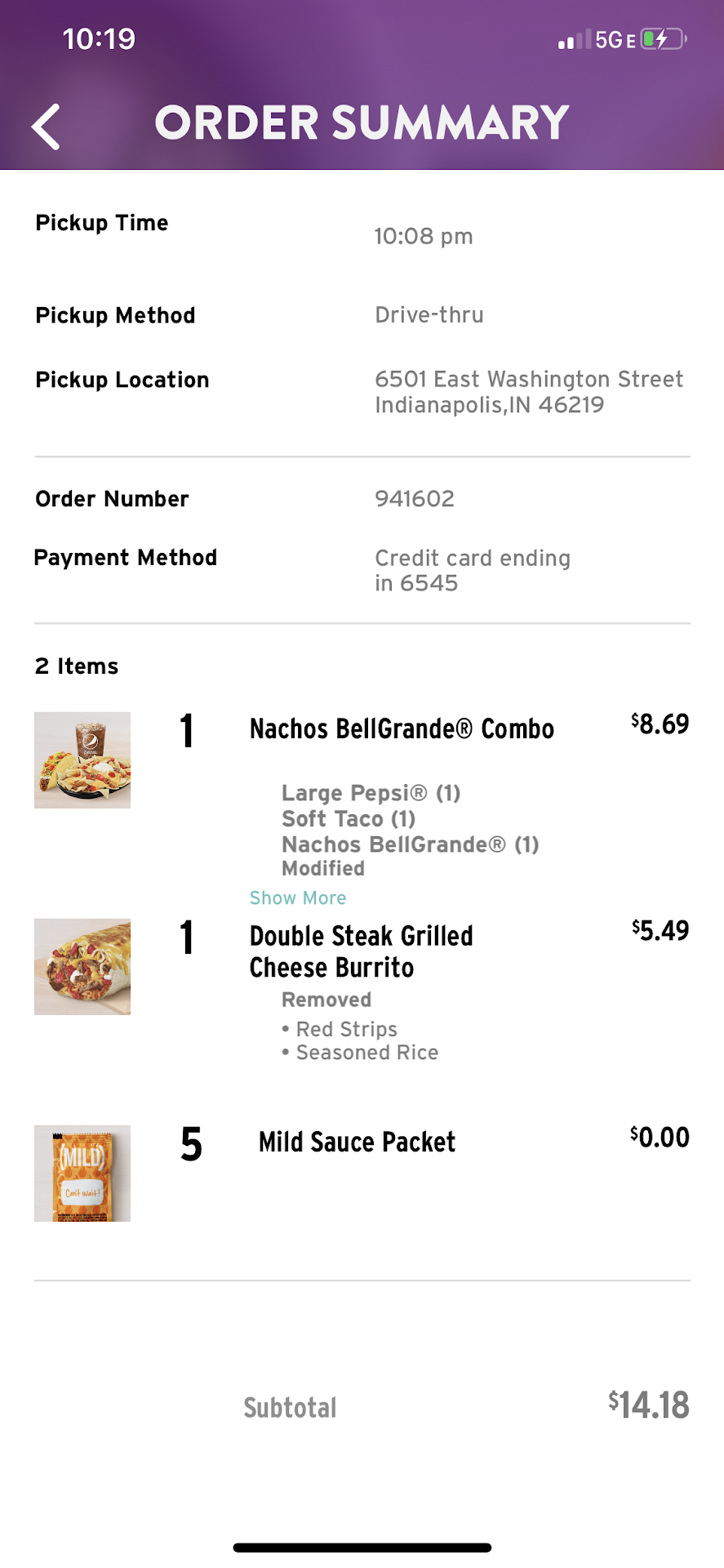The width and height of the screenshot is (724, 1568).
Task: Tap the 10:08 pm pickup time value
Action: tap(424, 237)
